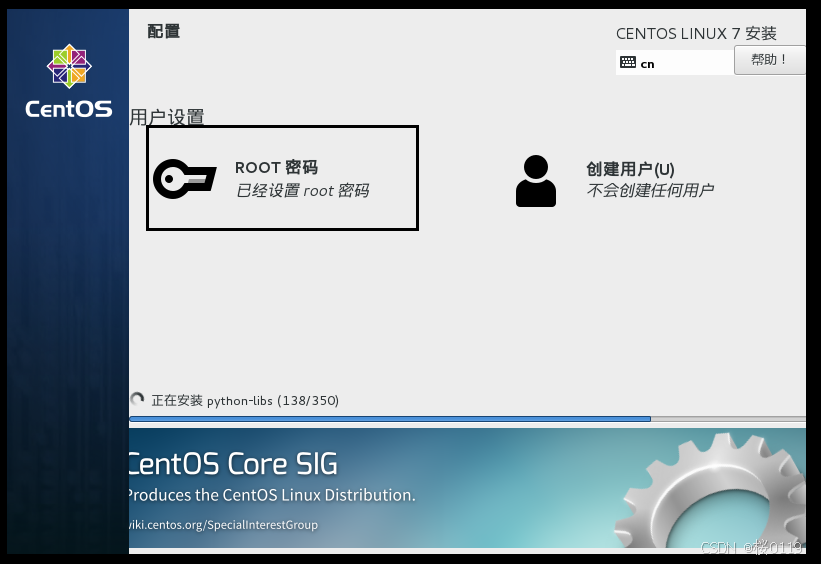Click the 配置 page title

coord(163,31)
